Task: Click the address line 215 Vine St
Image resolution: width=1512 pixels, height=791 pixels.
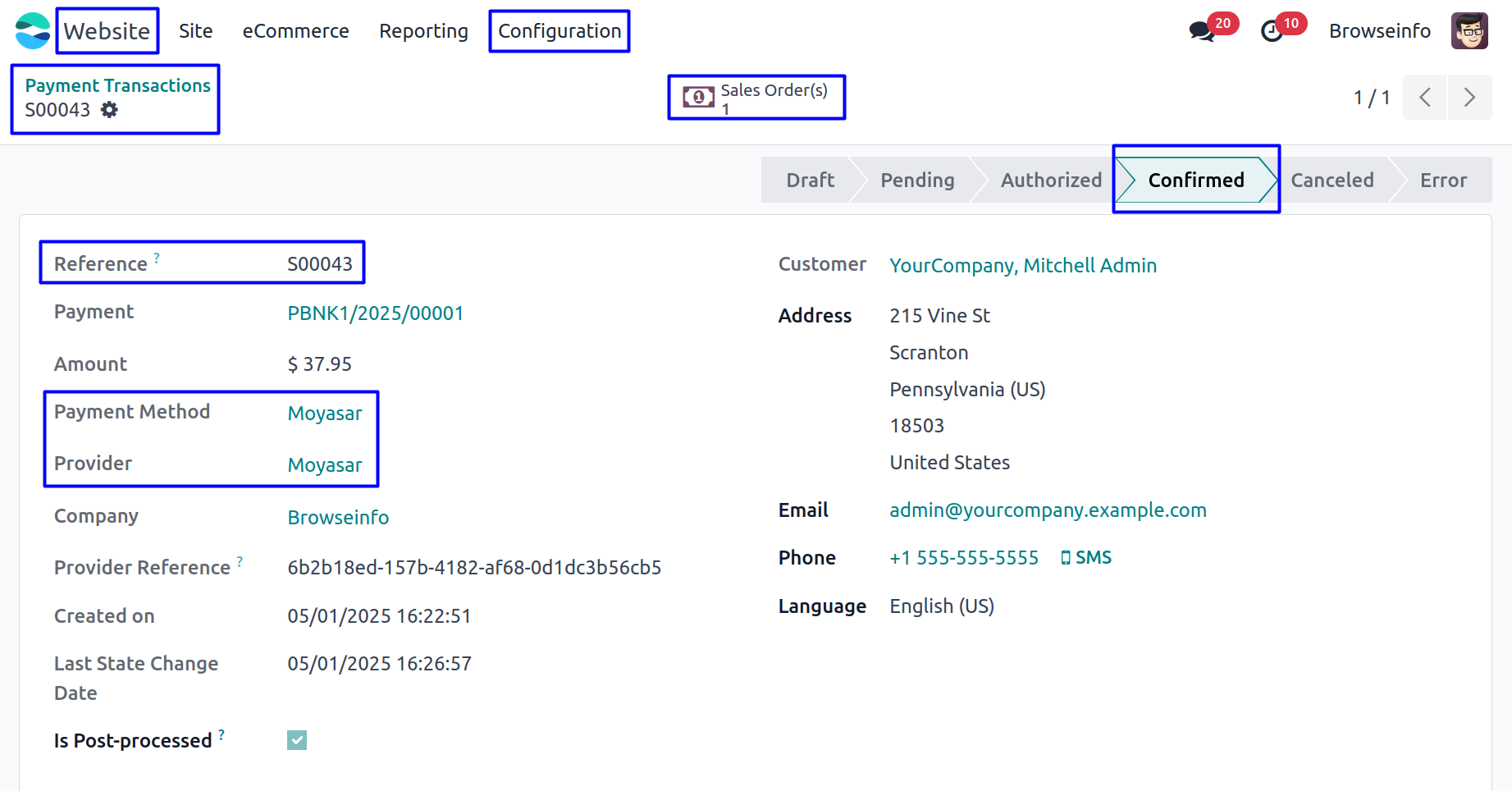Action: tap(939, 316)
